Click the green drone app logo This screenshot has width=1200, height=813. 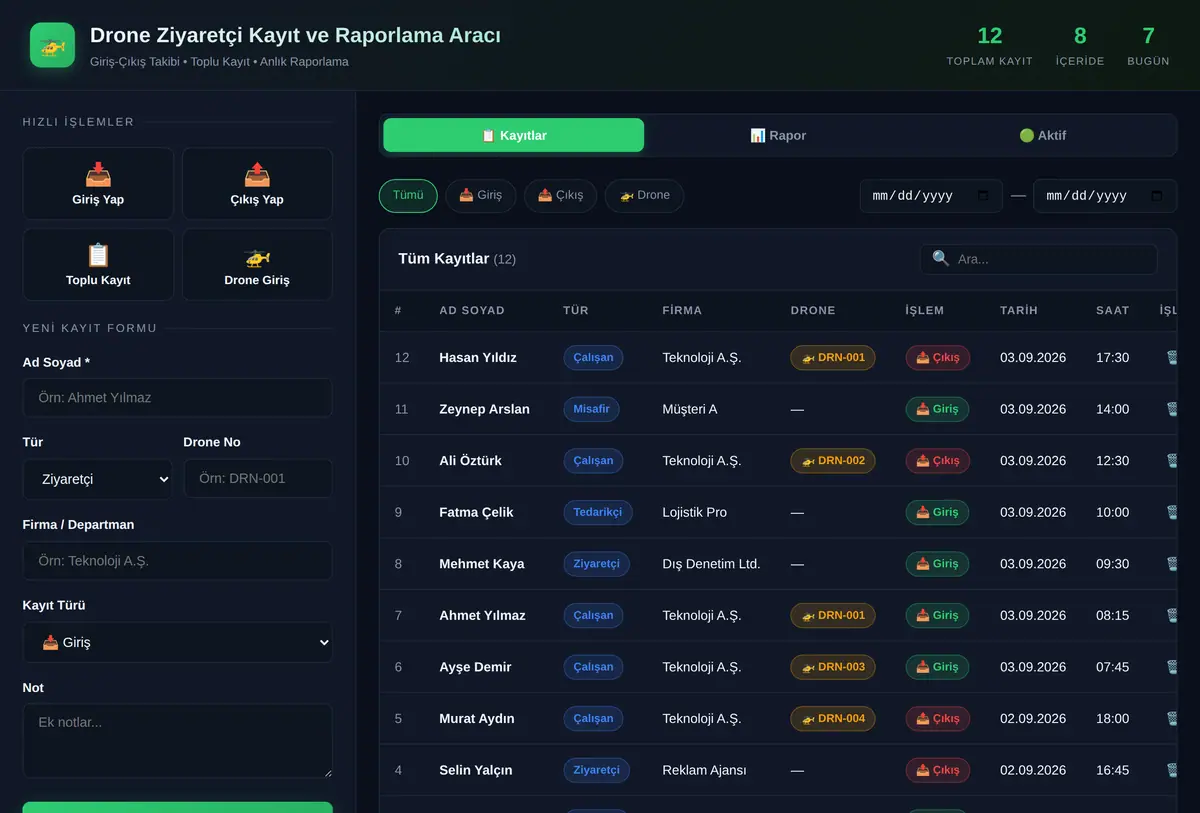point(52,45)
